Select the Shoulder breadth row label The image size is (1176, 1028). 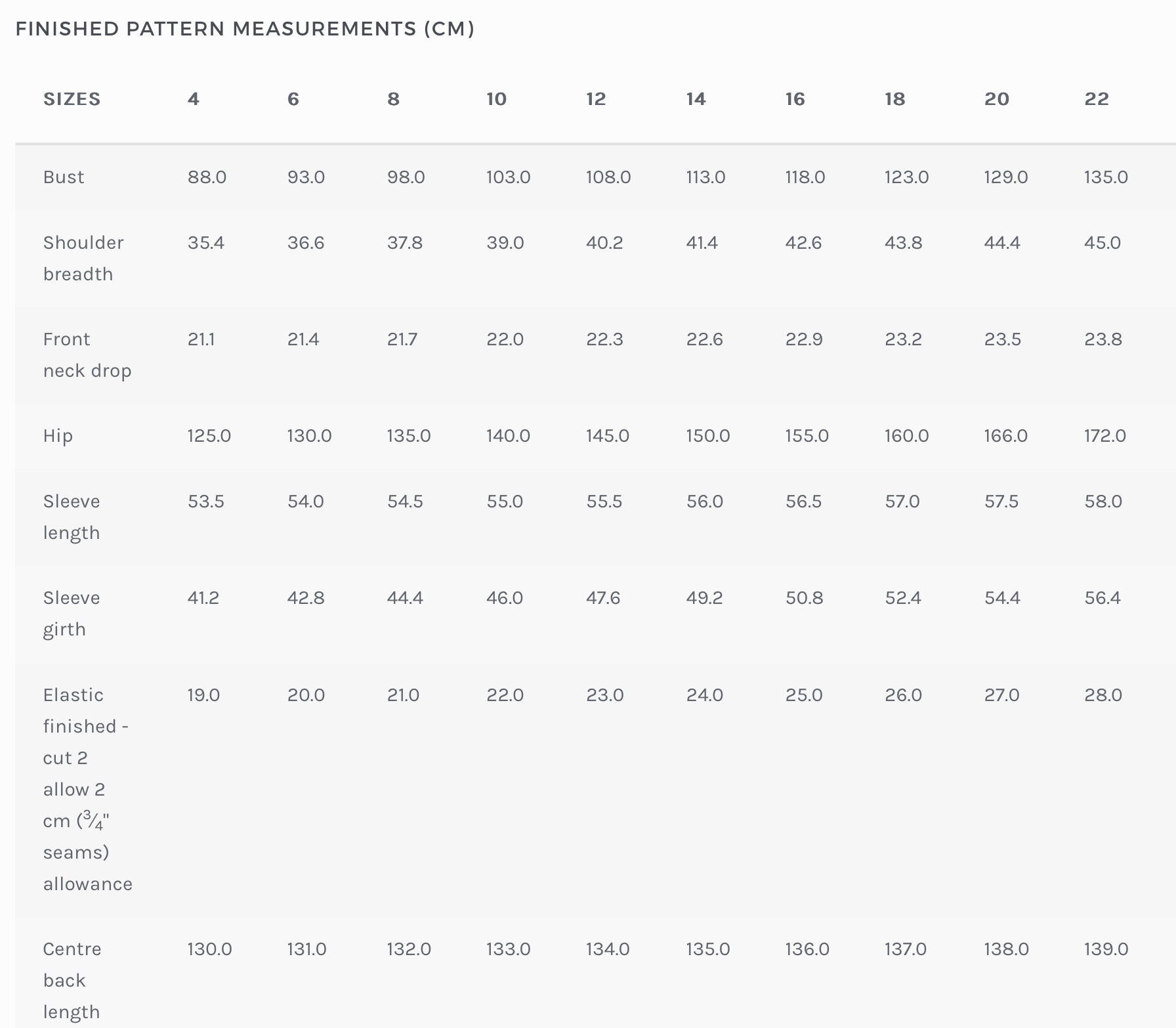pyautogui.click(x=83, y=258)
